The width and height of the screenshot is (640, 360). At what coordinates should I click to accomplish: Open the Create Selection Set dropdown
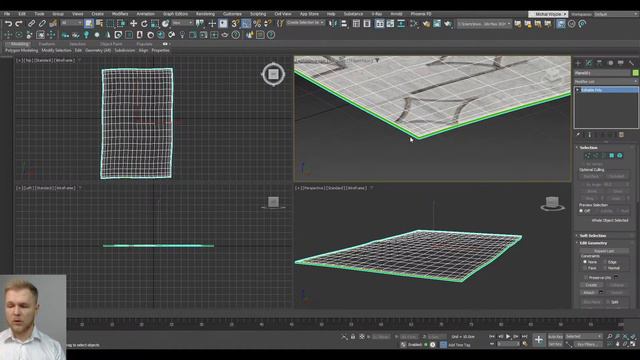click(305, 23)
